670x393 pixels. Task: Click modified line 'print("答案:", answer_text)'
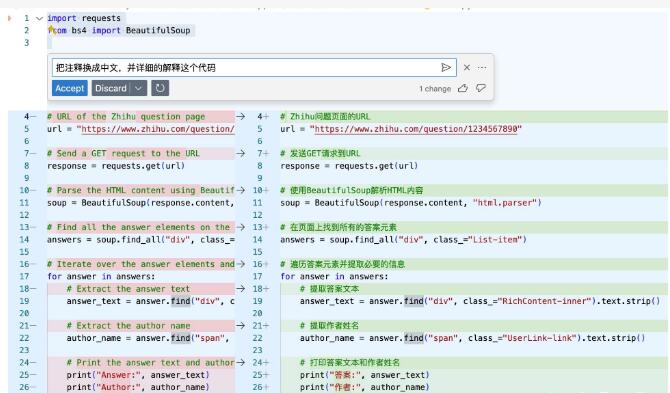364,375
